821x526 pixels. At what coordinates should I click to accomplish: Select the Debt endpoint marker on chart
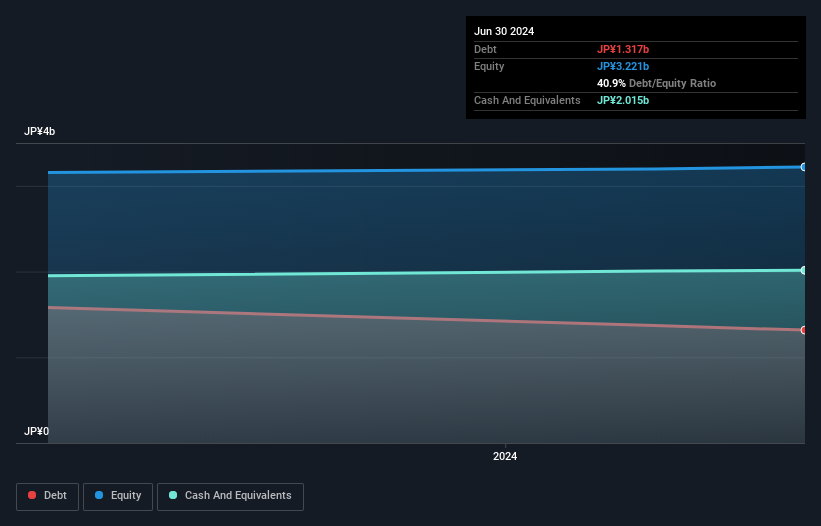[804, 330]
